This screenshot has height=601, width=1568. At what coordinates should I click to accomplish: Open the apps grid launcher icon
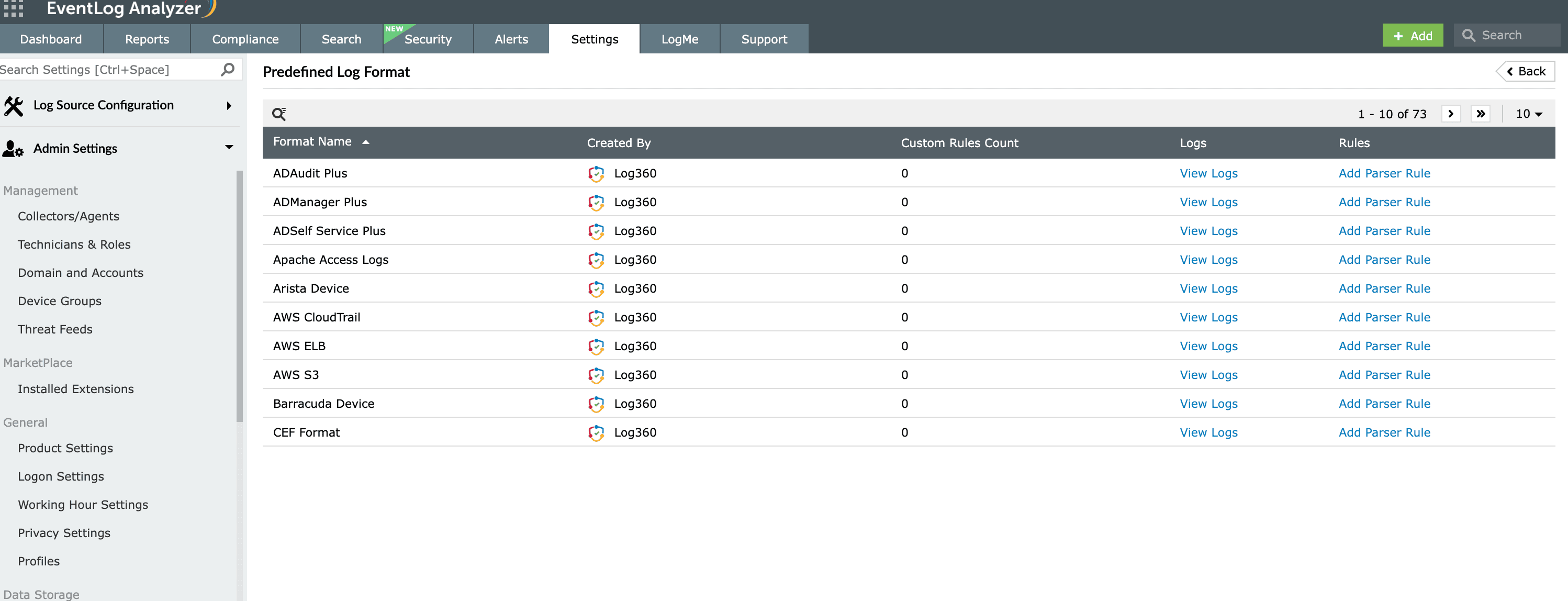point(14,8)
